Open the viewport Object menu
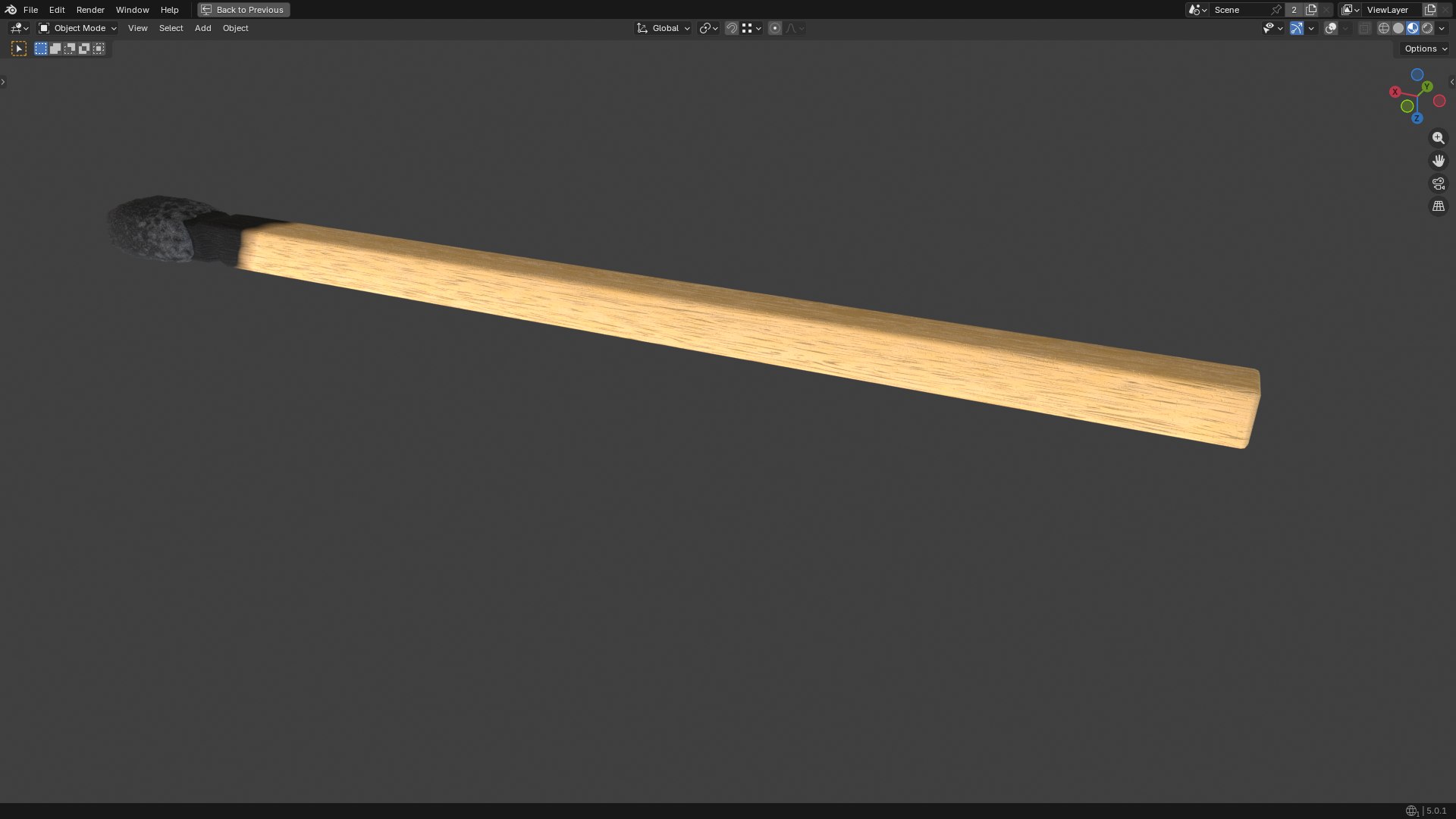Viewport: 1456px width, 819px height. point(235,28)
